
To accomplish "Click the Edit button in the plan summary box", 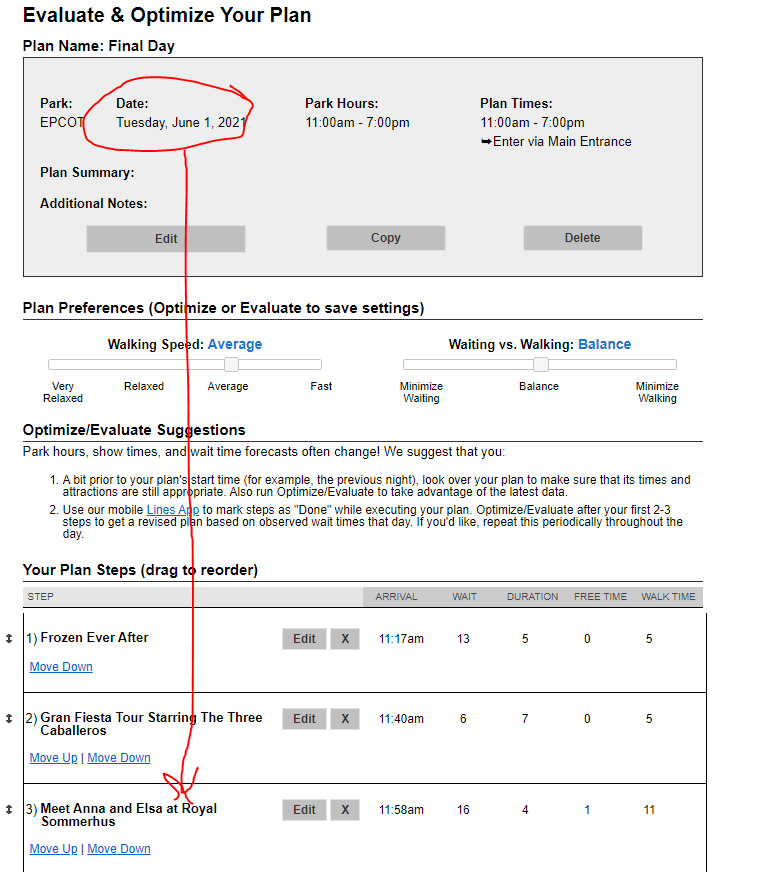I will pyautogui.click(x=166, y=239).
